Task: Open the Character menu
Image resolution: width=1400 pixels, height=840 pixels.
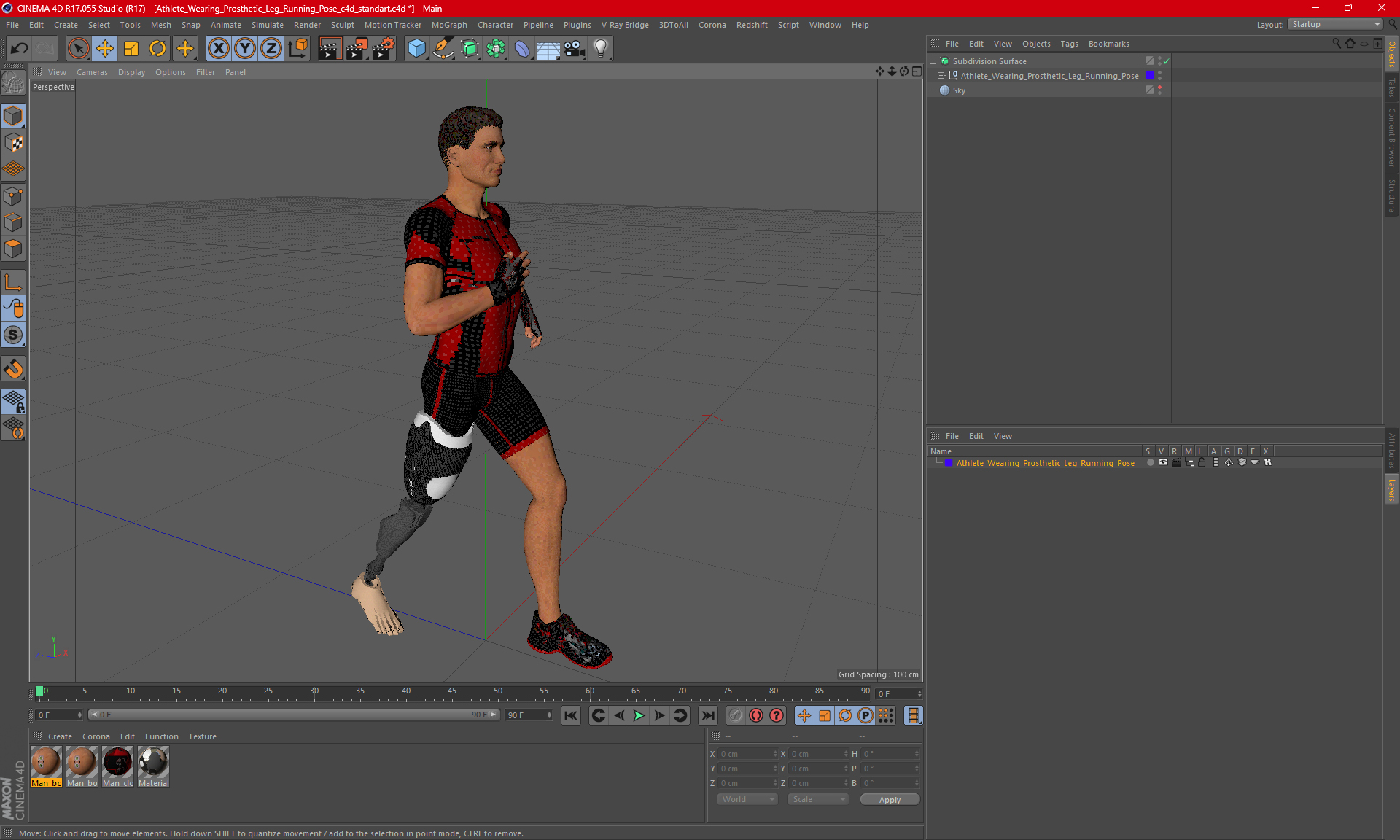Action: pos(495,25)
